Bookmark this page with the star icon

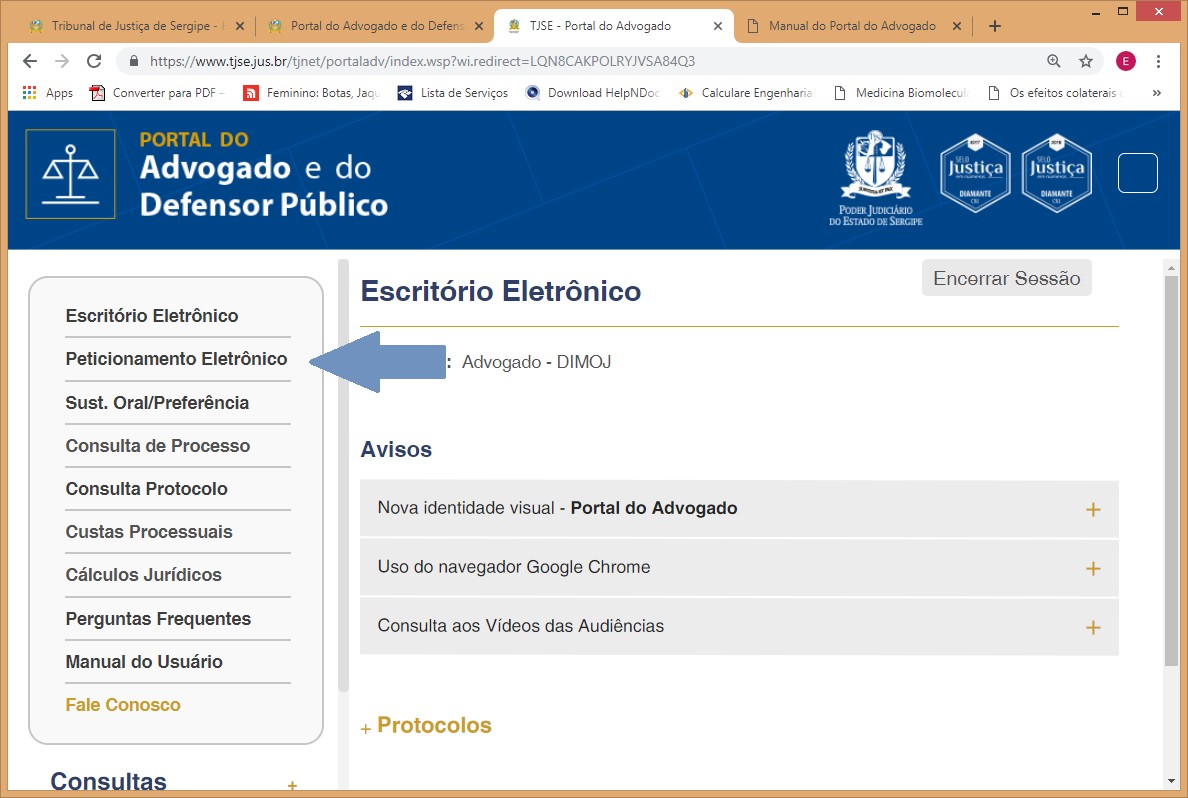(1085, 61)
